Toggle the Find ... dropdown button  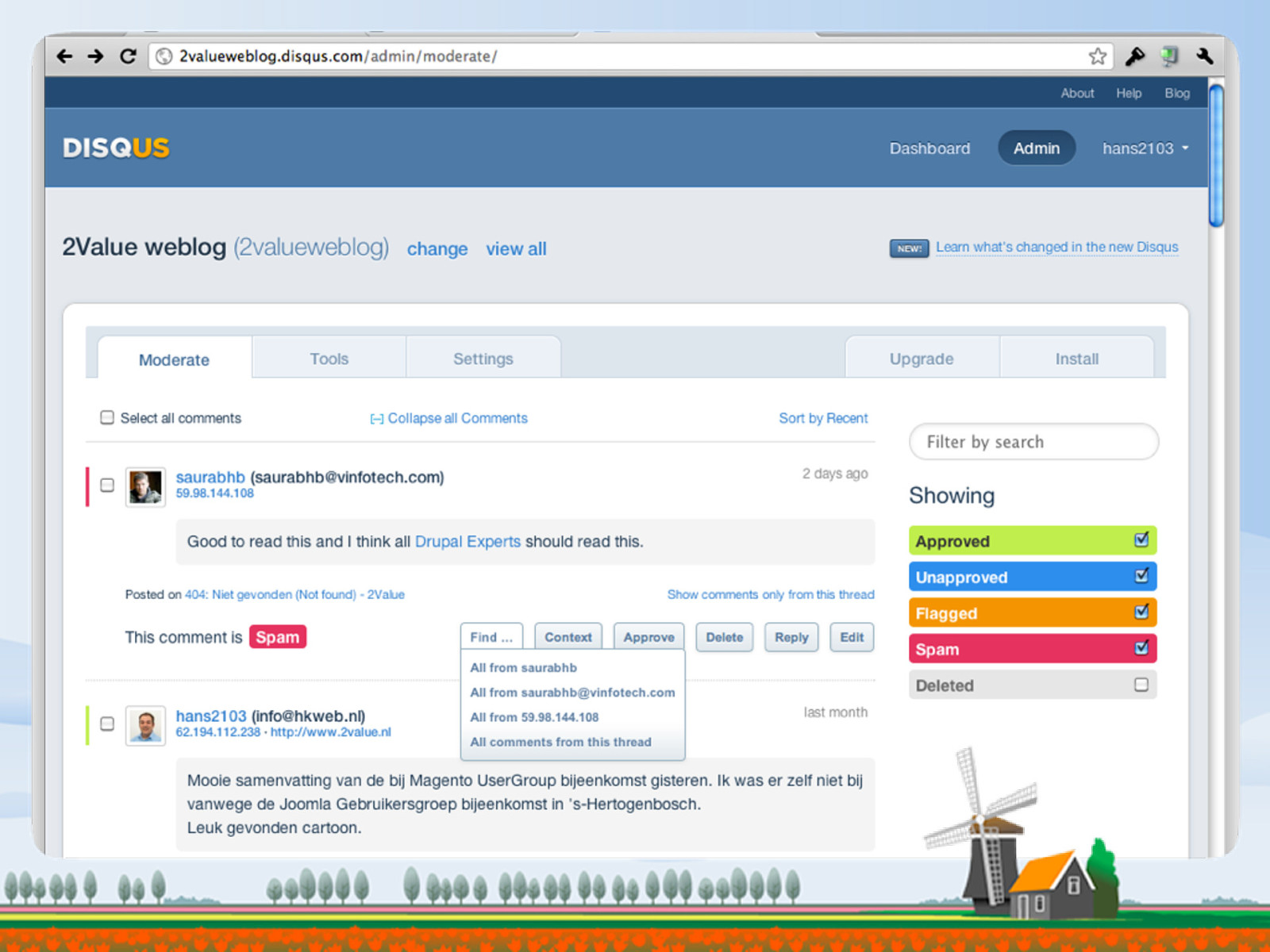pyautogui.click(x=491, y=637)
